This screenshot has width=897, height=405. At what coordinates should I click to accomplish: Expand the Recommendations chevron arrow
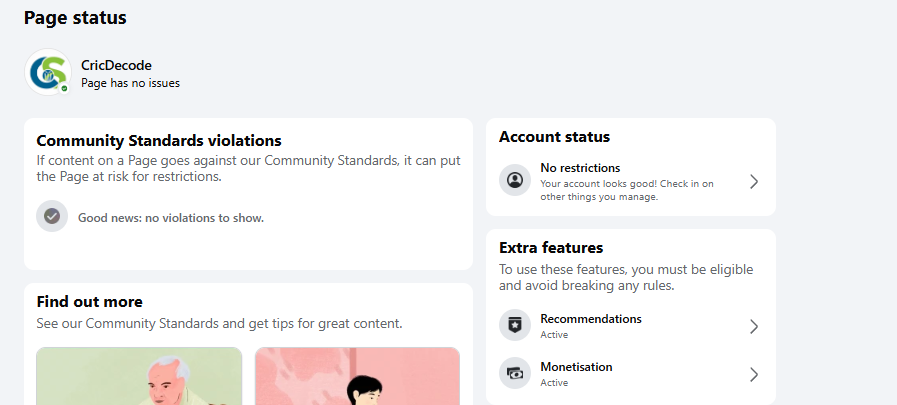pyautogui.click(x=754, y=326)
